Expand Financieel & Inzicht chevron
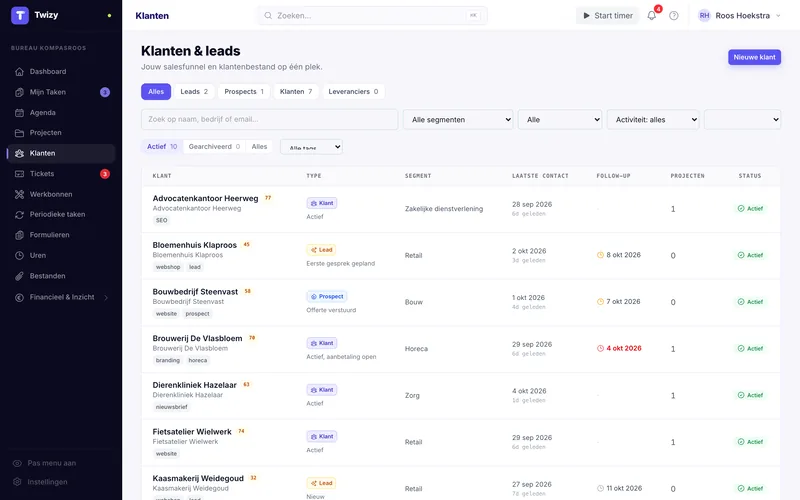This screenshot has height=500, width=800. pyautogui.click(x=106, y=297)
